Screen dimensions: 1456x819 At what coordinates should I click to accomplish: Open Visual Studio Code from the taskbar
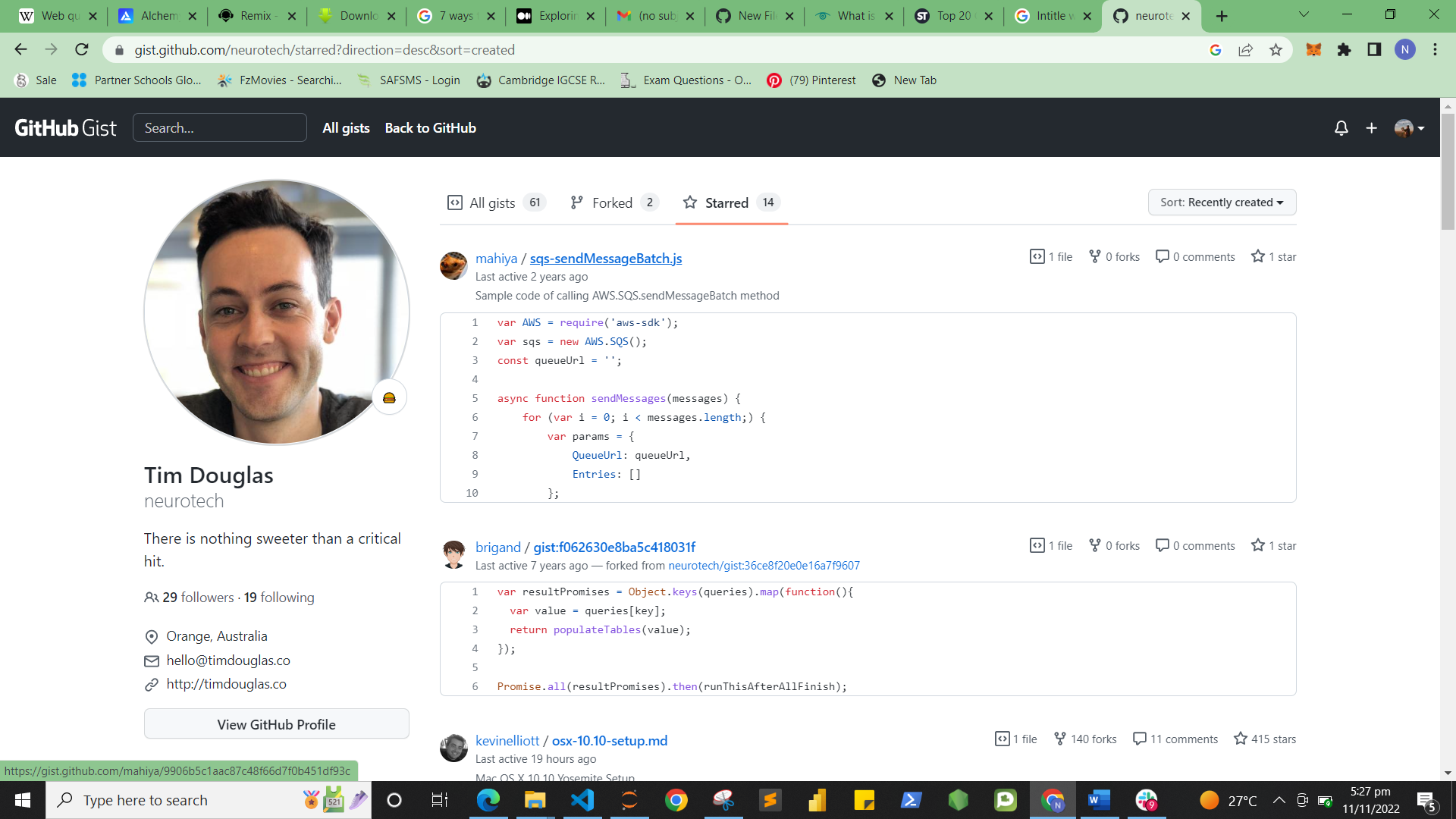point(582,800)
